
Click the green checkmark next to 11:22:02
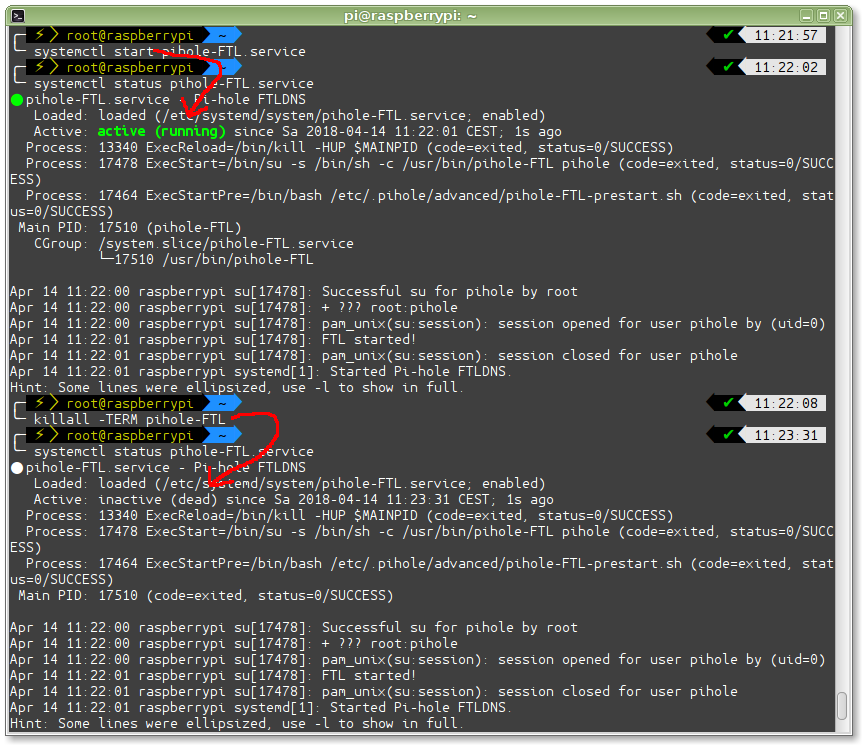click(728, 67)
